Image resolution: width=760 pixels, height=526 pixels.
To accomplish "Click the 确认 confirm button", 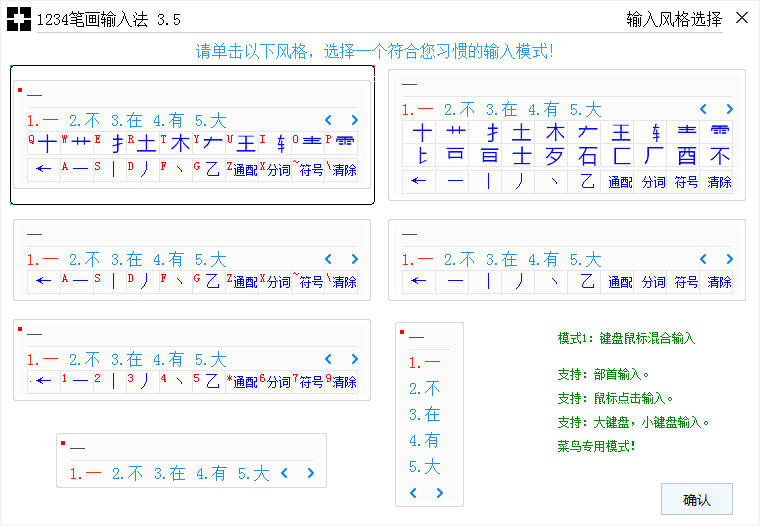I will pyautogui.click(x=696, y=499).
